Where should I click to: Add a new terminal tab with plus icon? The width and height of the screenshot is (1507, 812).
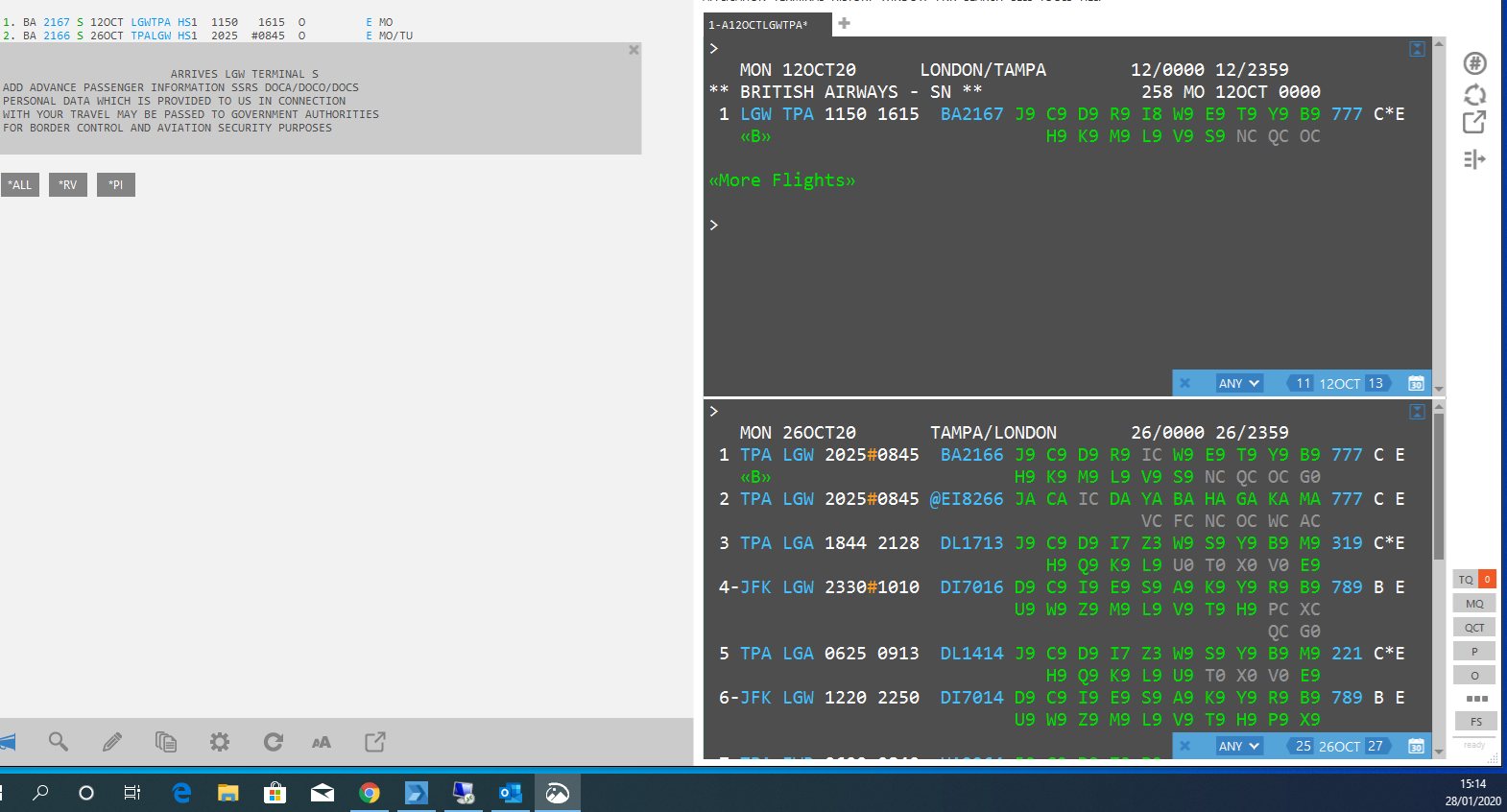[845, 23]
